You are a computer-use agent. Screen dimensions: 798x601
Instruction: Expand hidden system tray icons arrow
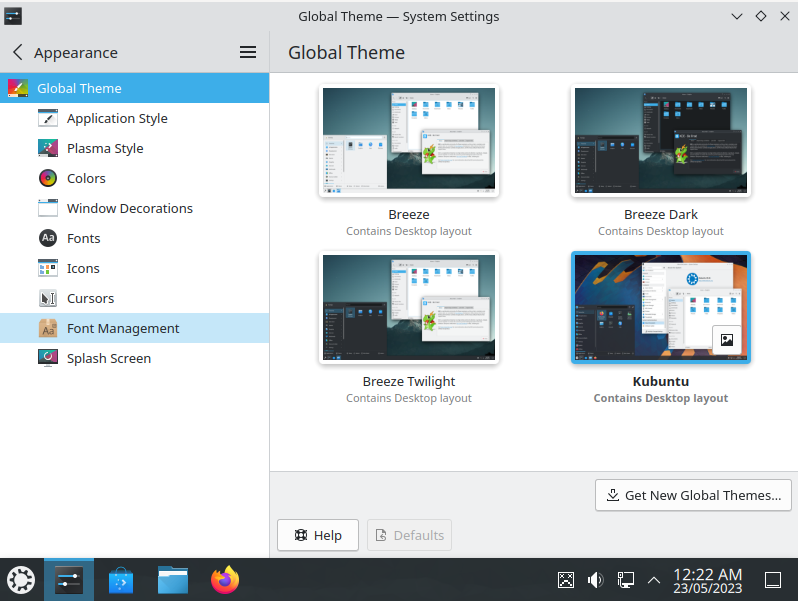[654, 580]
